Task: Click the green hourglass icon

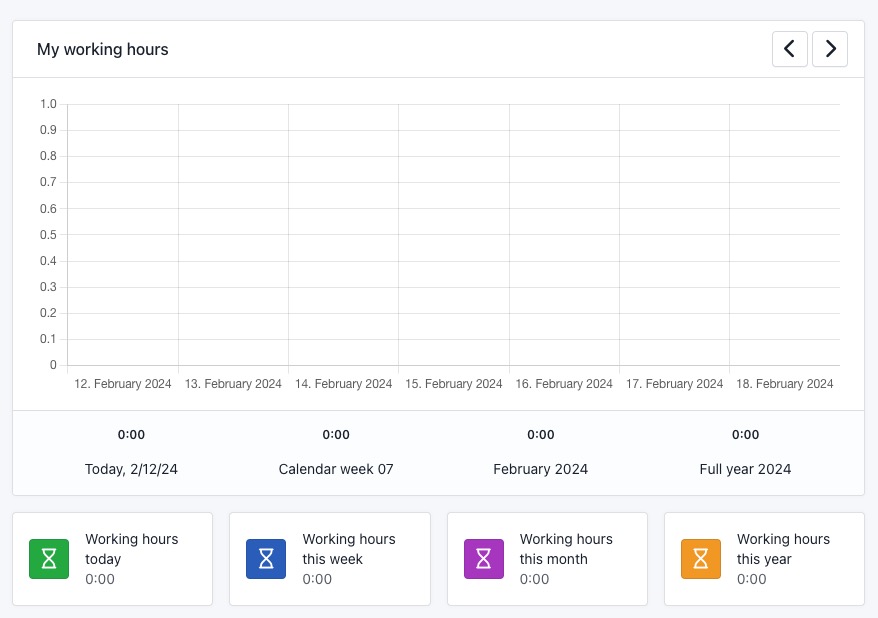Action: pyautogui.click(x=49, y=559)
